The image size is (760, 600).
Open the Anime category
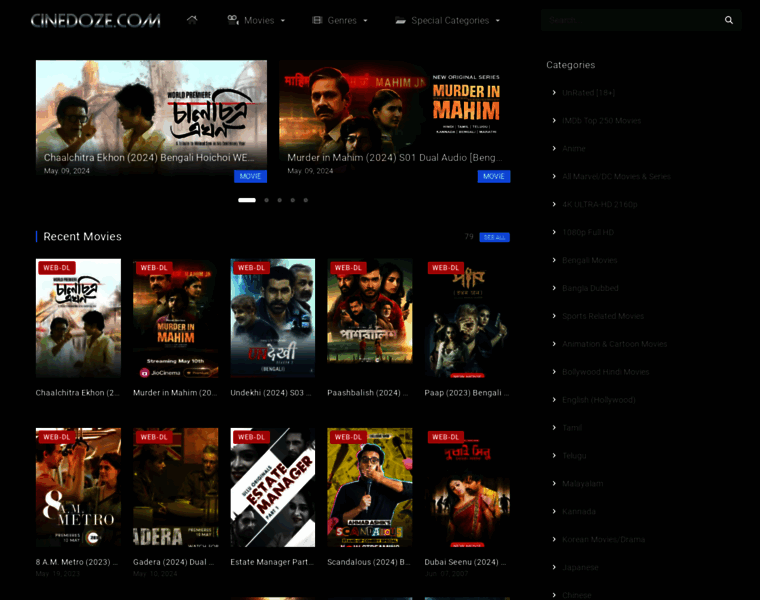[x=574, y=149]
